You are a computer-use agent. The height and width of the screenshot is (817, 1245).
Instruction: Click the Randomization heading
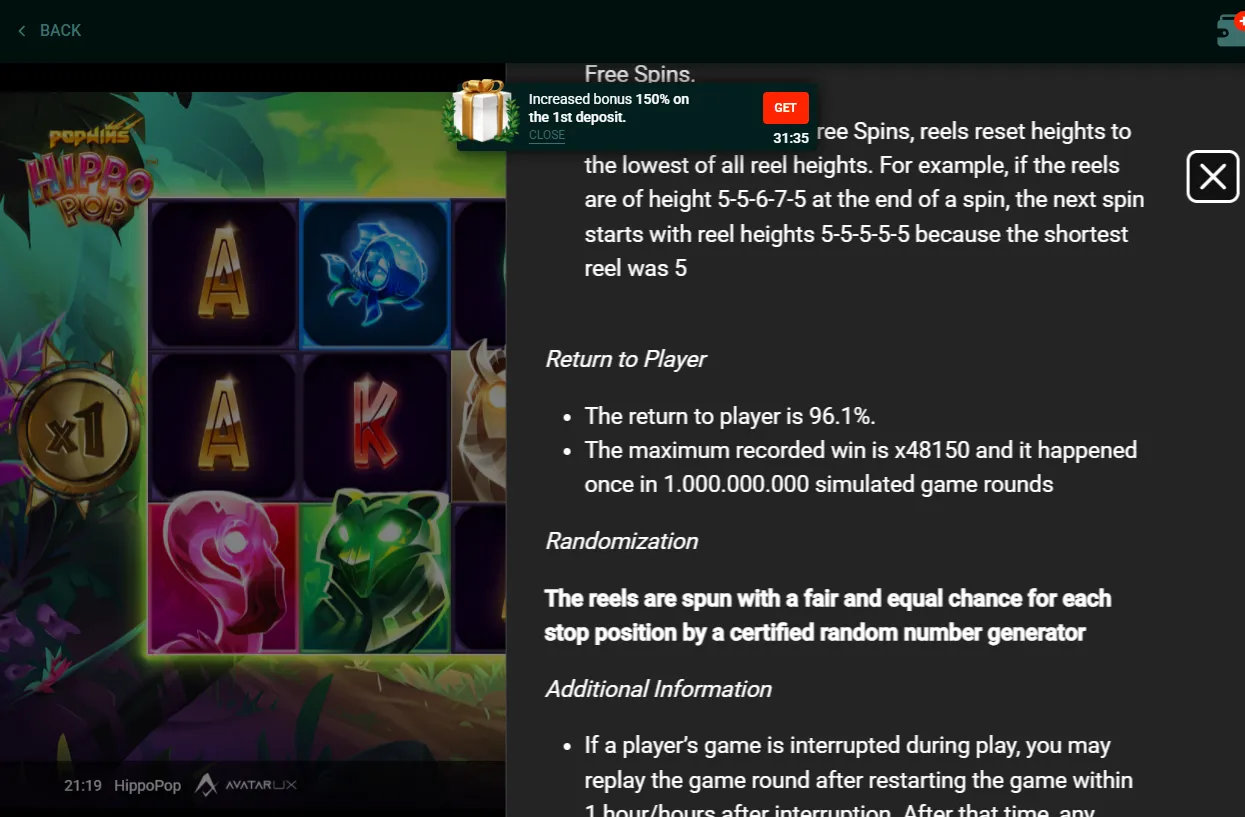point(621,541)
